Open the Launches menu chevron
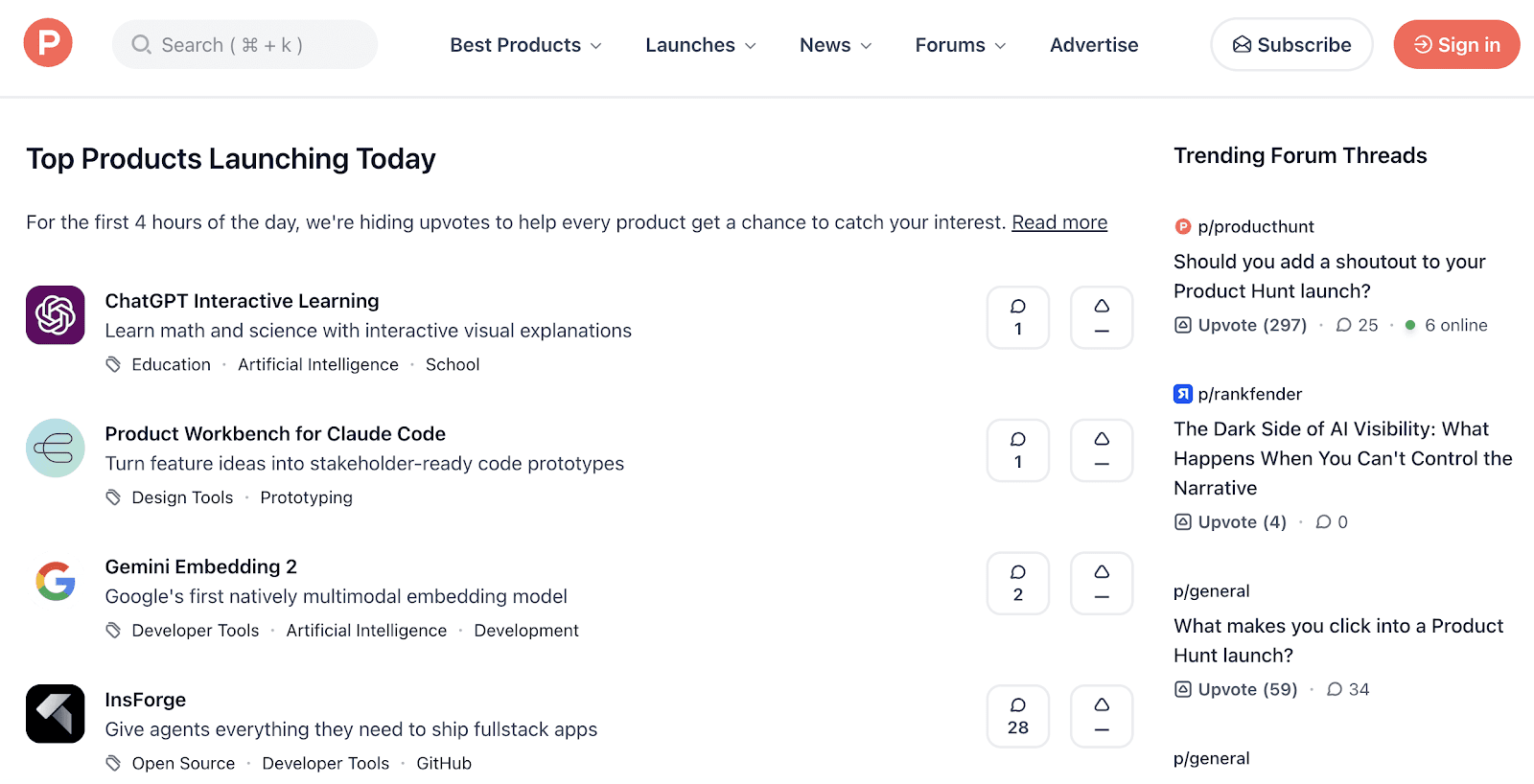1534x784 pixels. click(700, 44)
